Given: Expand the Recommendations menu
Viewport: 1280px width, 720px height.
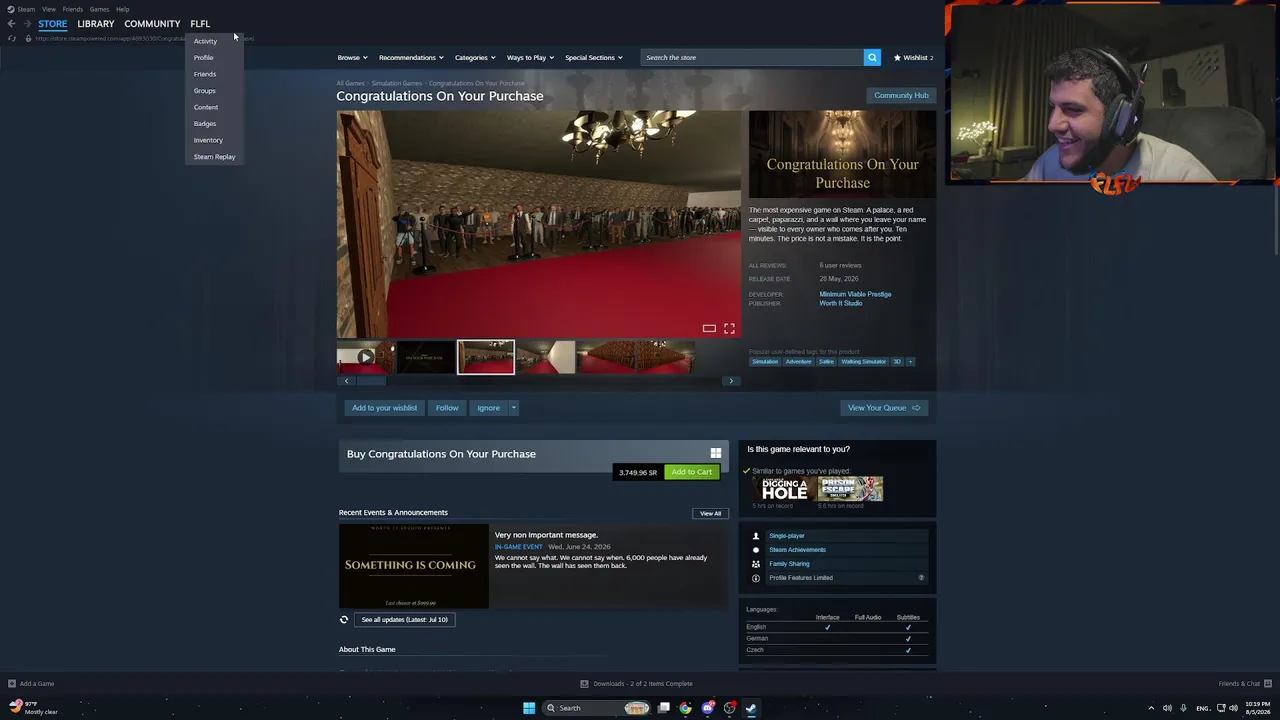Looking at the screenshot, I should click(411, 58).
